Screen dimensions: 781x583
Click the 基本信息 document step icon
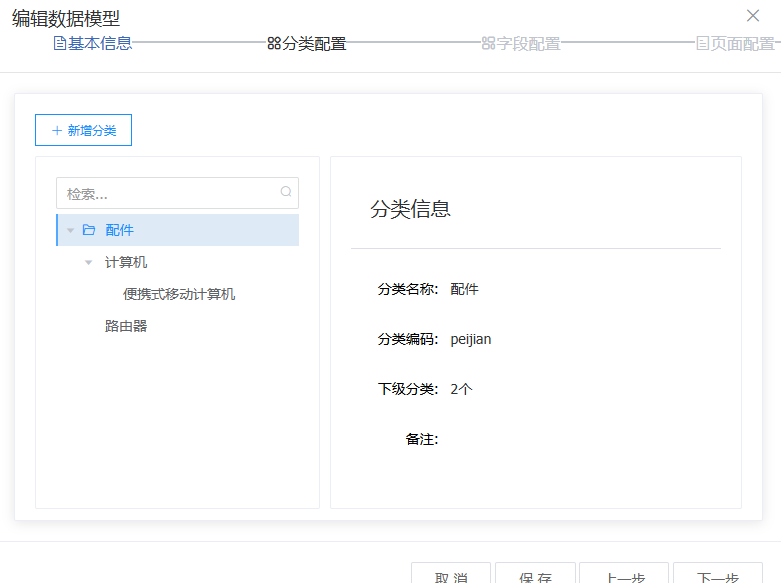tap(59, 44)
